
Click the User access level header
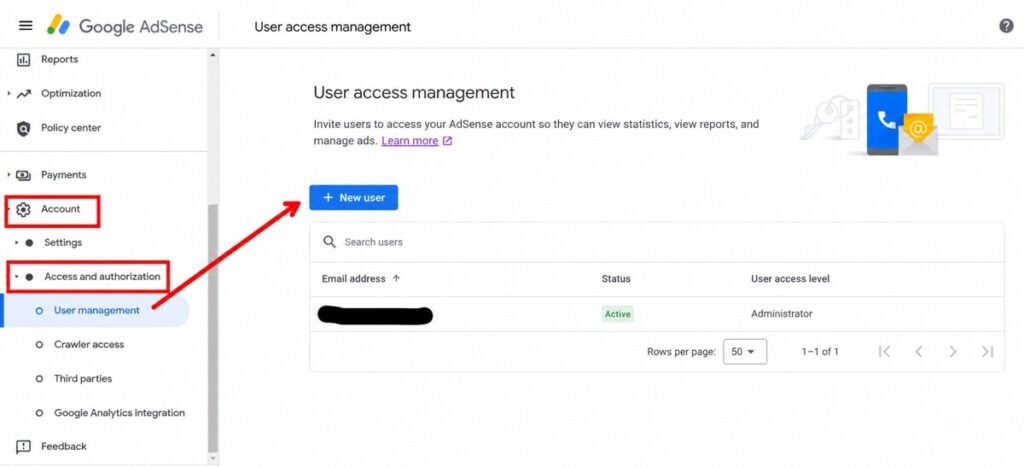(790, 279)
